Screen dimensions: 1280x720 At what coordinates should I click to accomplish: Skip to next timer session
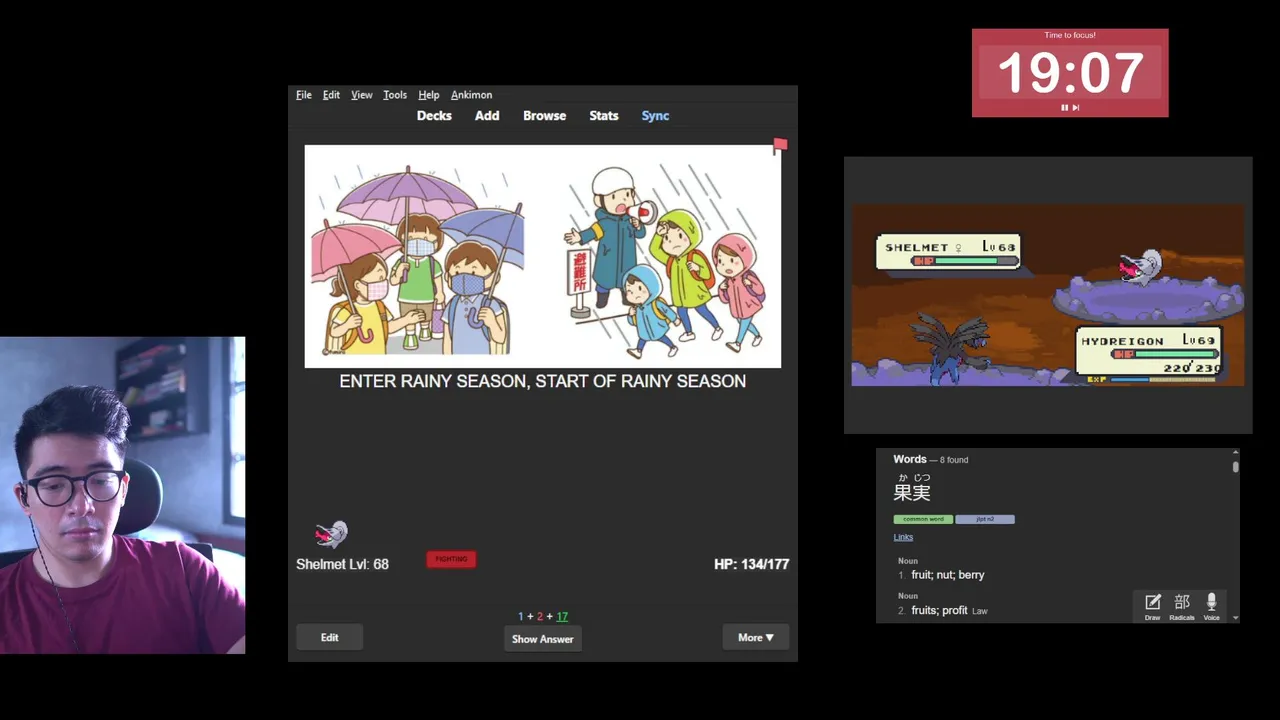pos(1076,107)
